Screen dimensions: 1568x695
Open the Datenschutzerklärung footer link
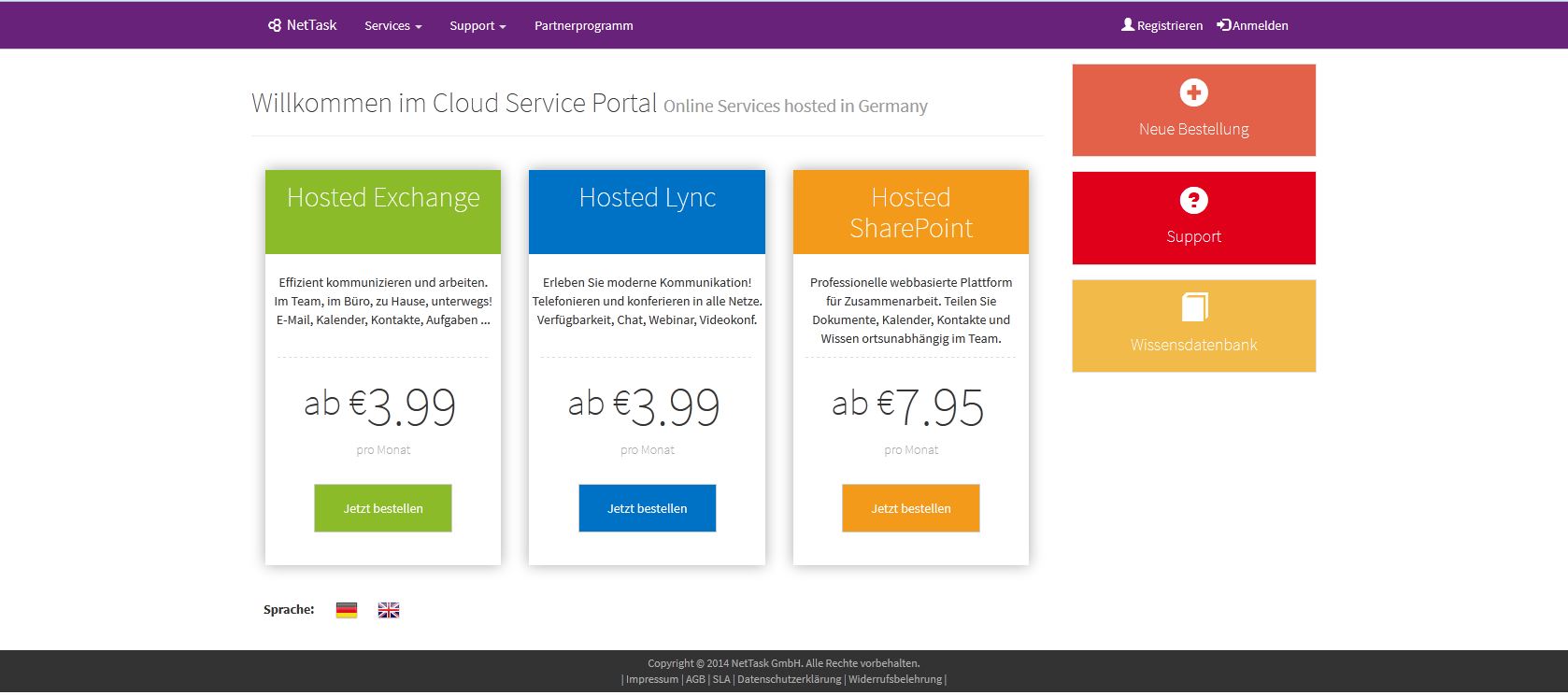(790, 679)
